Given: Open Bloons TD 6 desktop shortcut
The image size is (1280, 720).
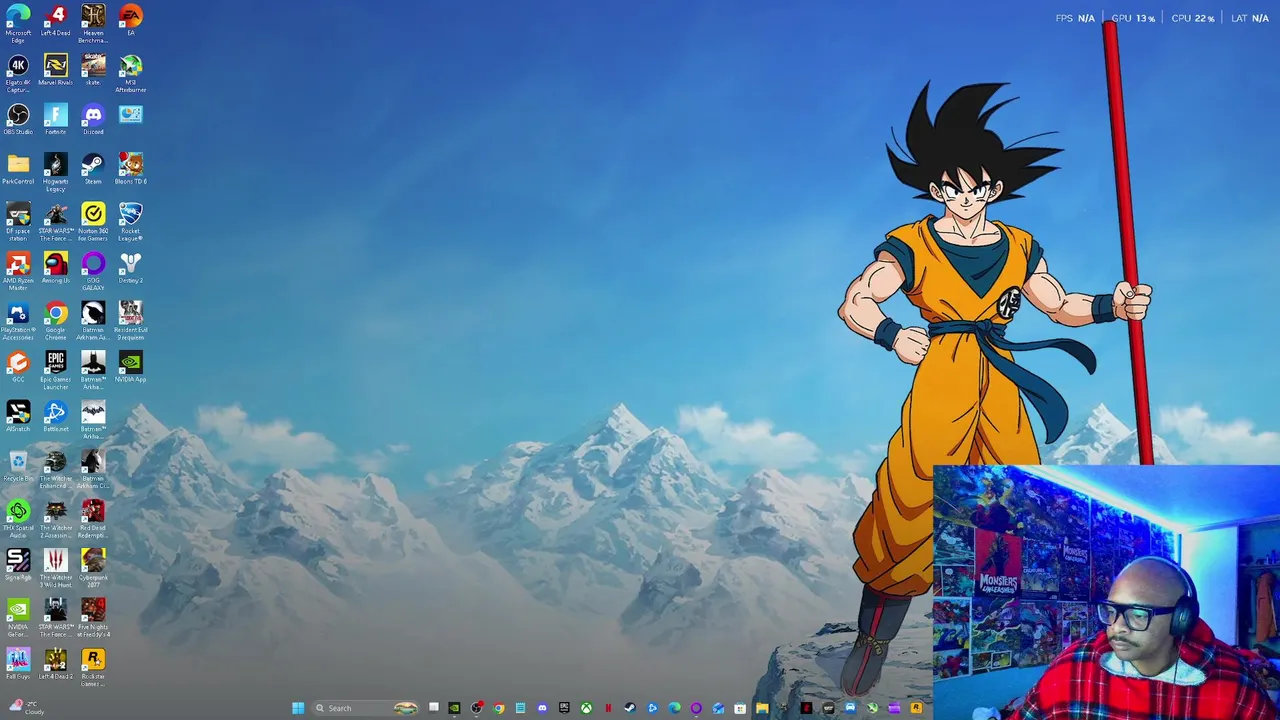Looking at the screenshot, I should coord(131,169).
